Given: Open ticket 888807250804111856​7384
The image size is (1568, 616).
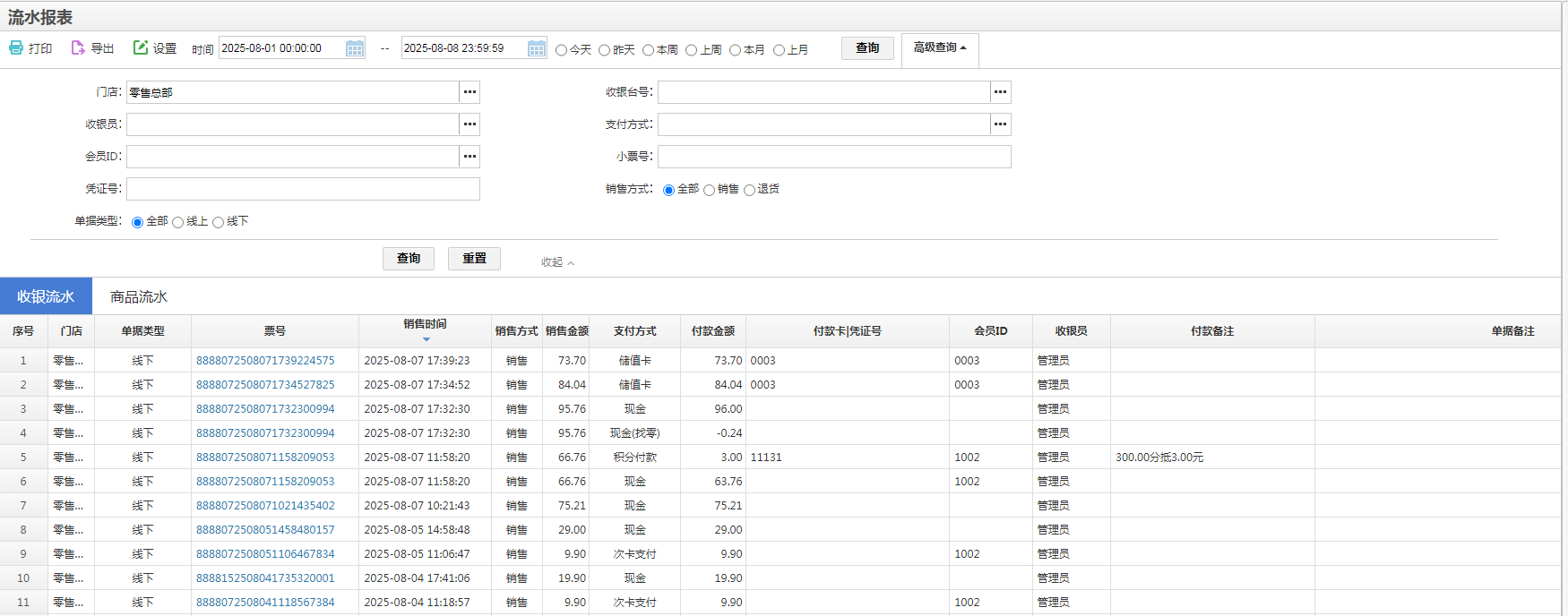Looking at the screenshot, I should [x=265, y=603].
